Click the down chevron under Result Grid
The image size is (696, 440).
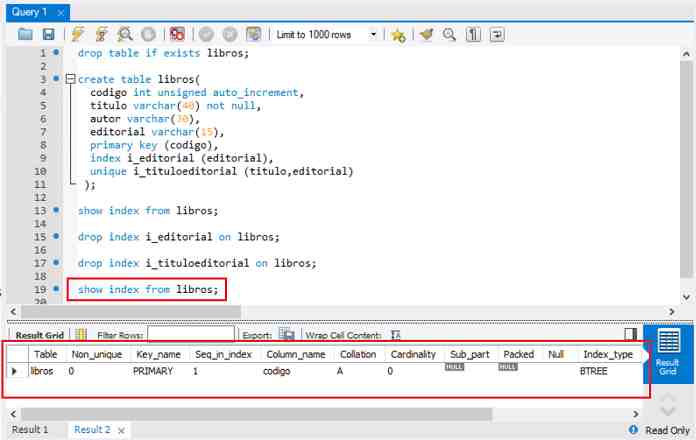point(667,411)
